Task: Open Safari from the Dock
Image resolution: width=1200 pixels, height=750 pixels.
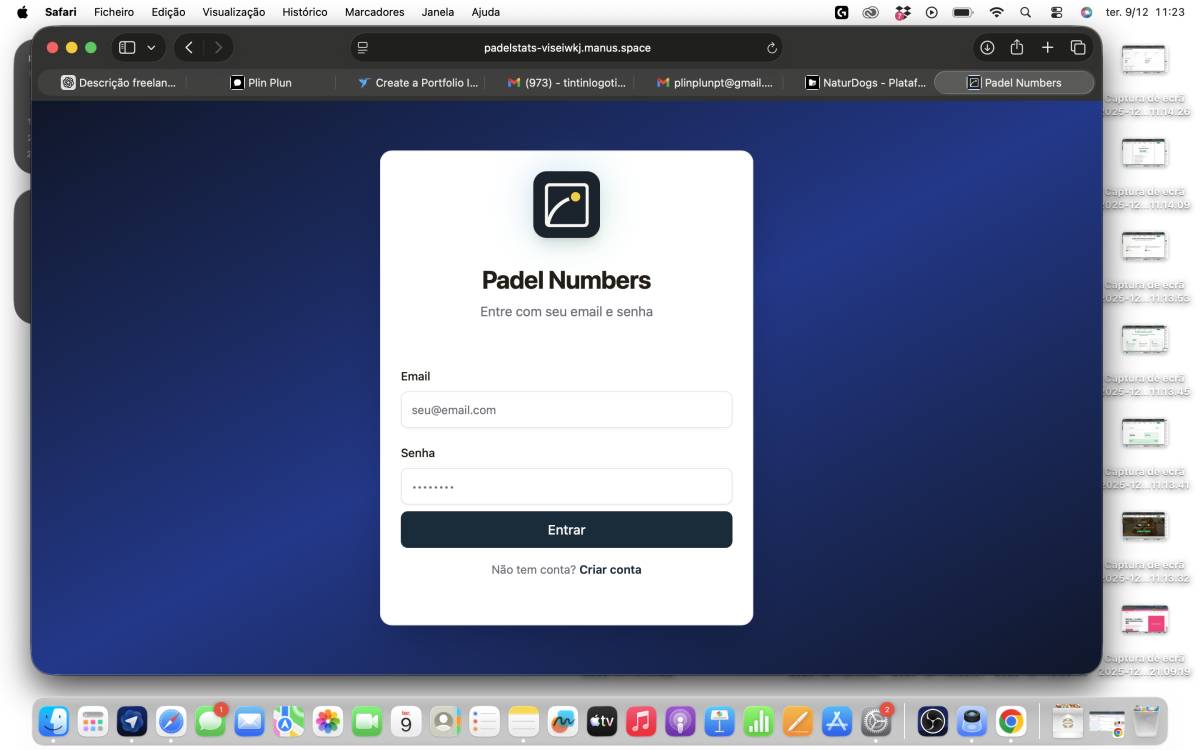Action: tap(171, 721)
